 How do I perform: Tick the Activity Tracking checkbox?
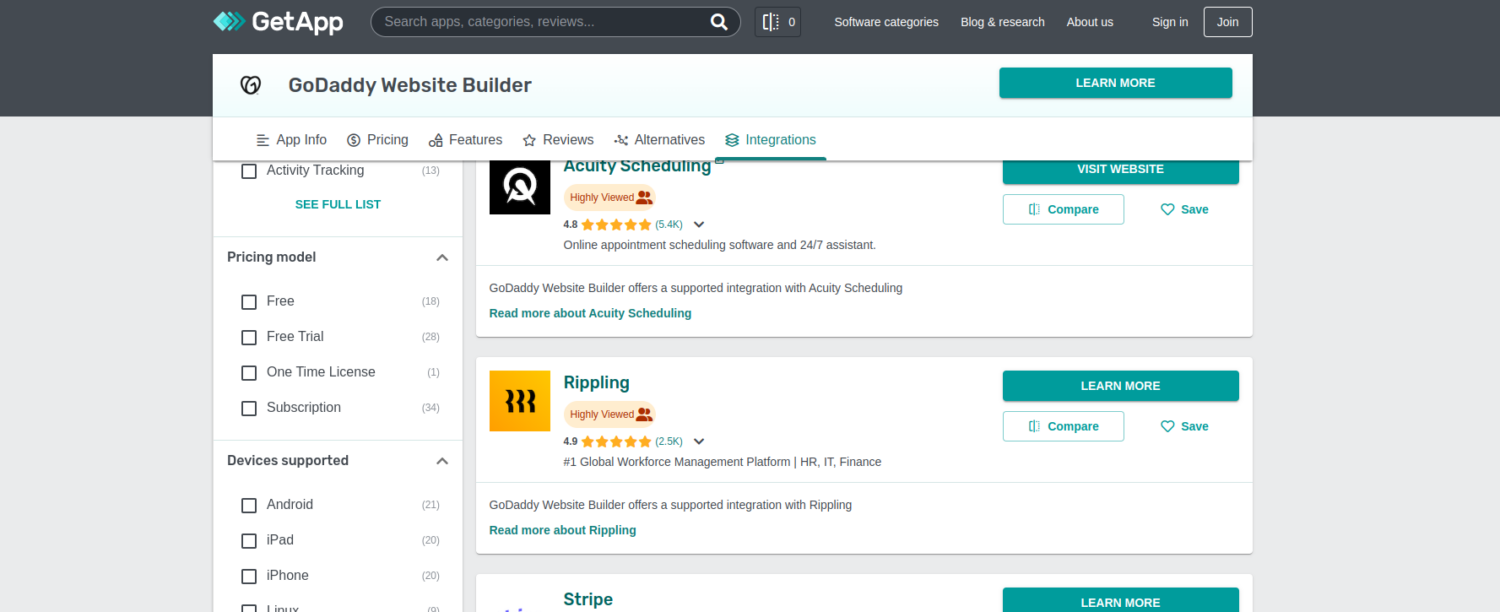(249, 171)
